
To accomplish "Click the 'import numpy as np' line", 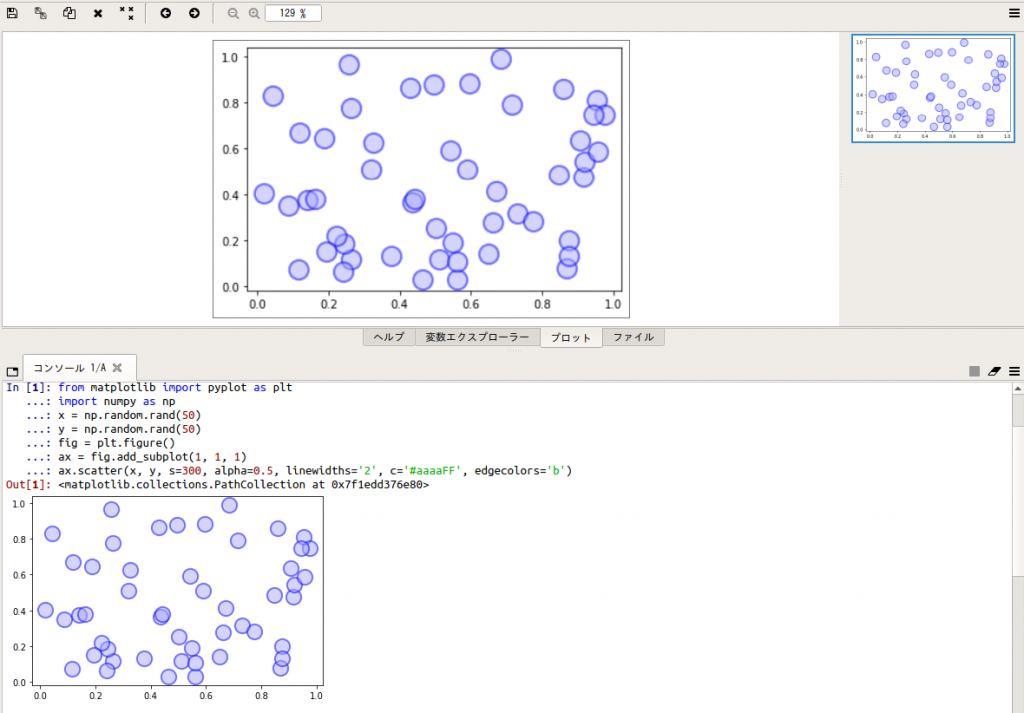I will (x=116, y=402).
